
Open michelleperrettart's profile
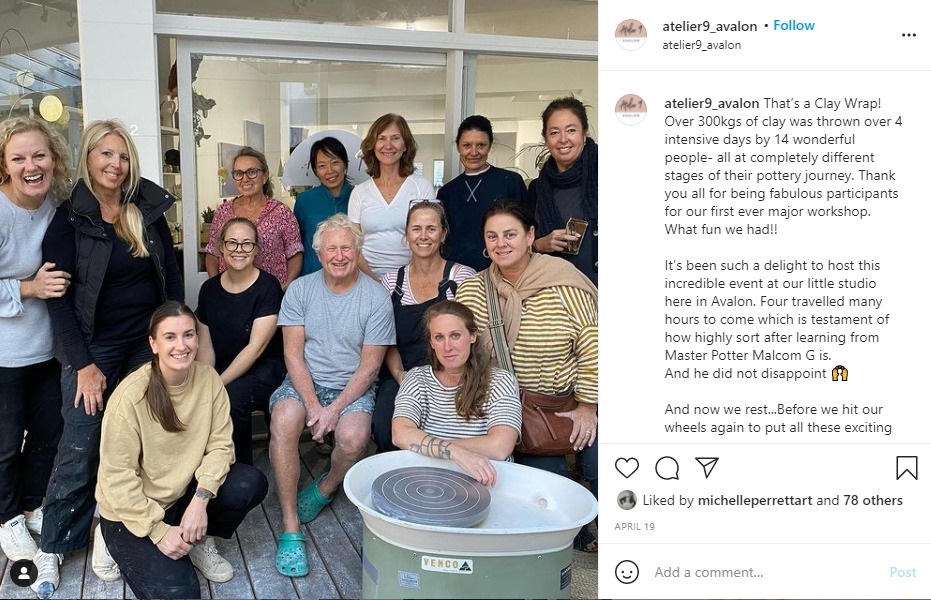click(x=755, y=500)
